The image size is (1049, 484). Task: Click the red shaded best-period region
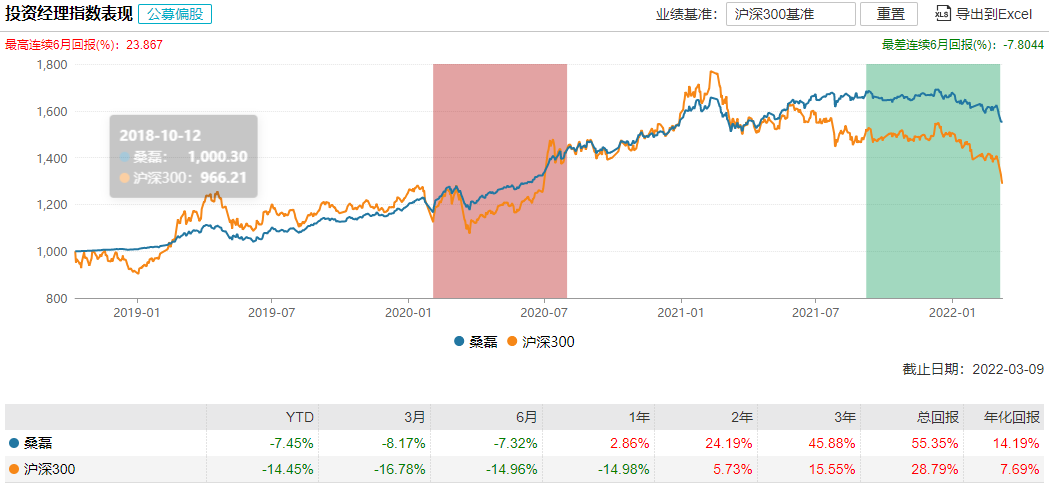point(500,180)
